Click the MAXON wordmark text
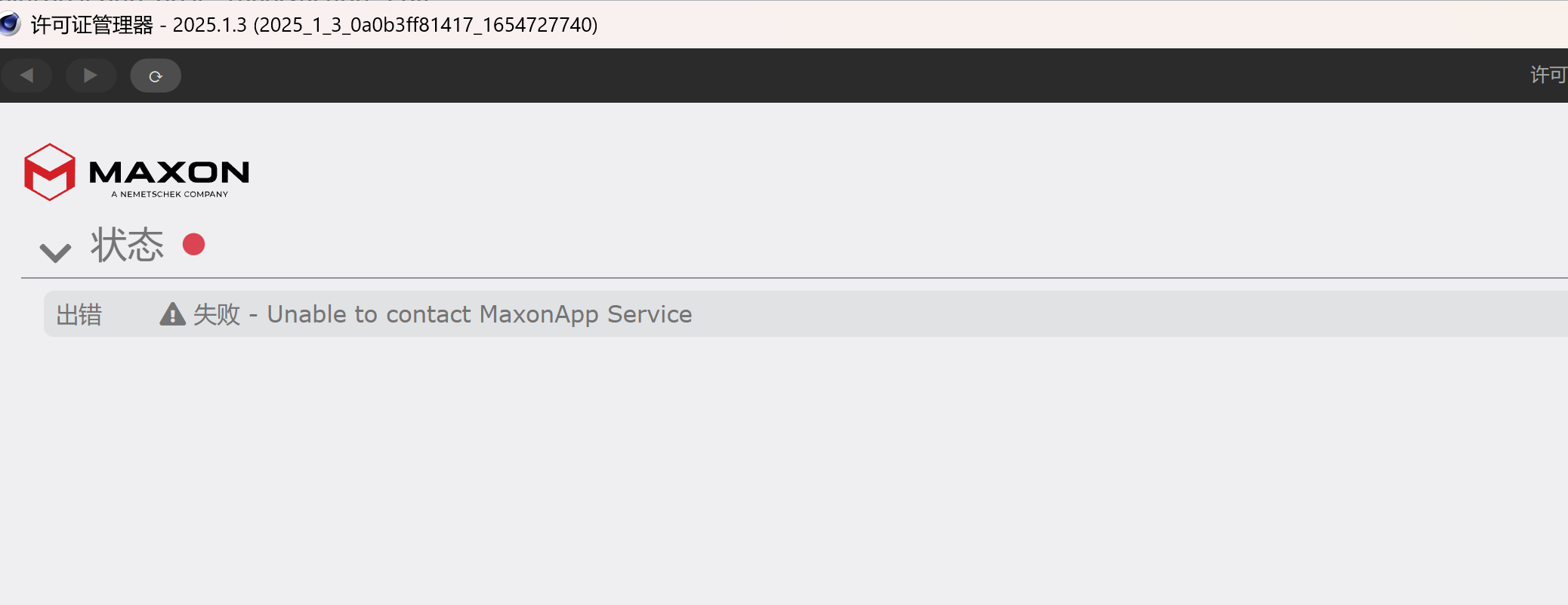Viewport: 1568px width, 605px height. pos(169,172)
